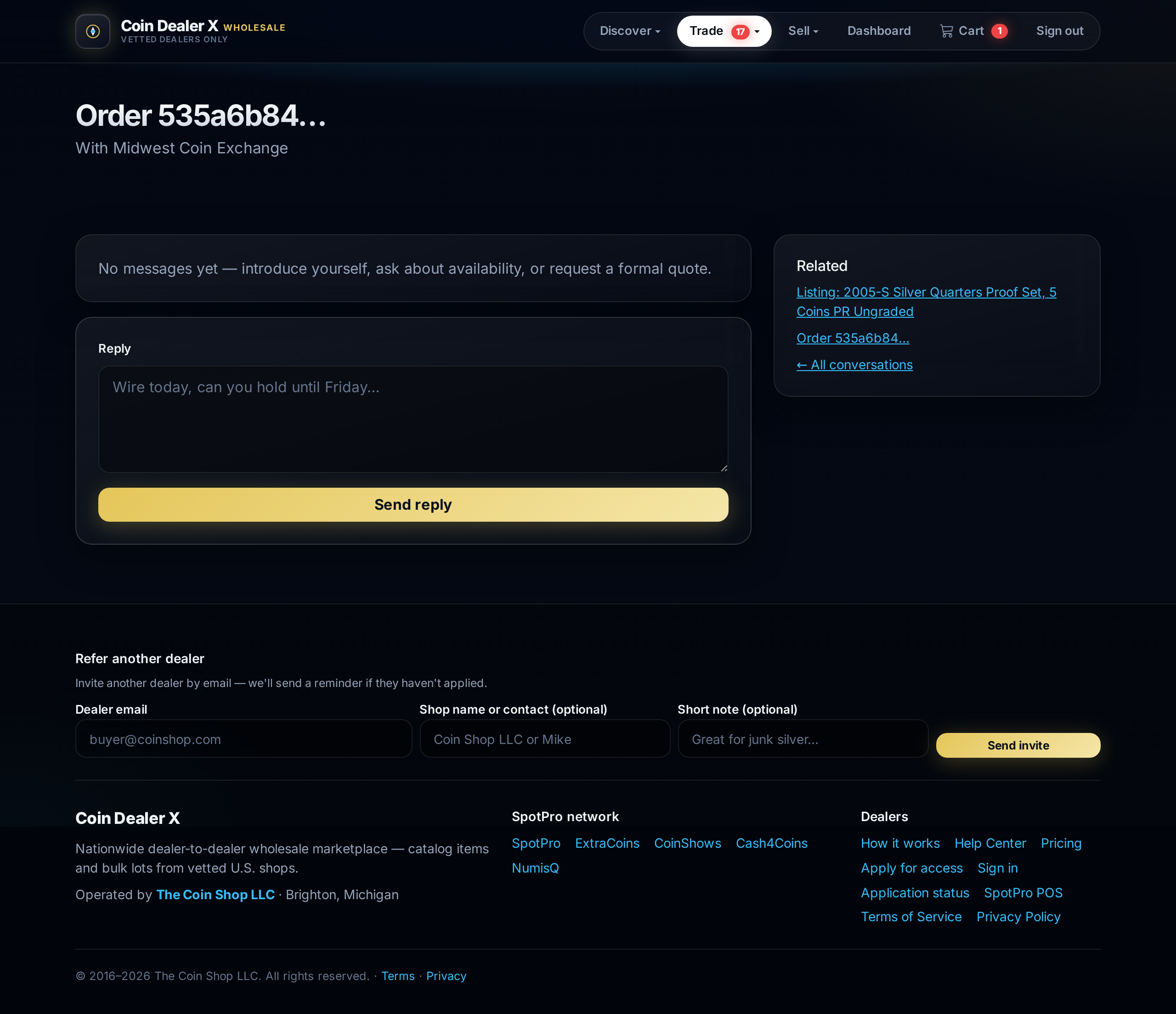Open the How it works link

click(900, 843)
